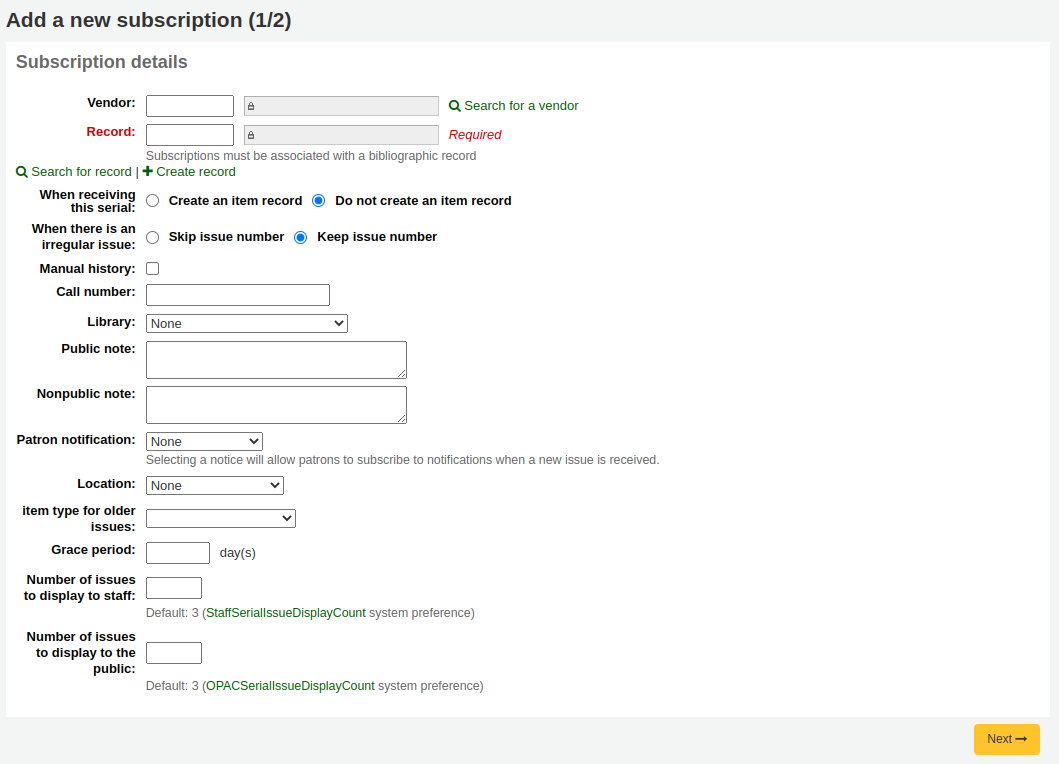Click inside the Public note text area

276,359
